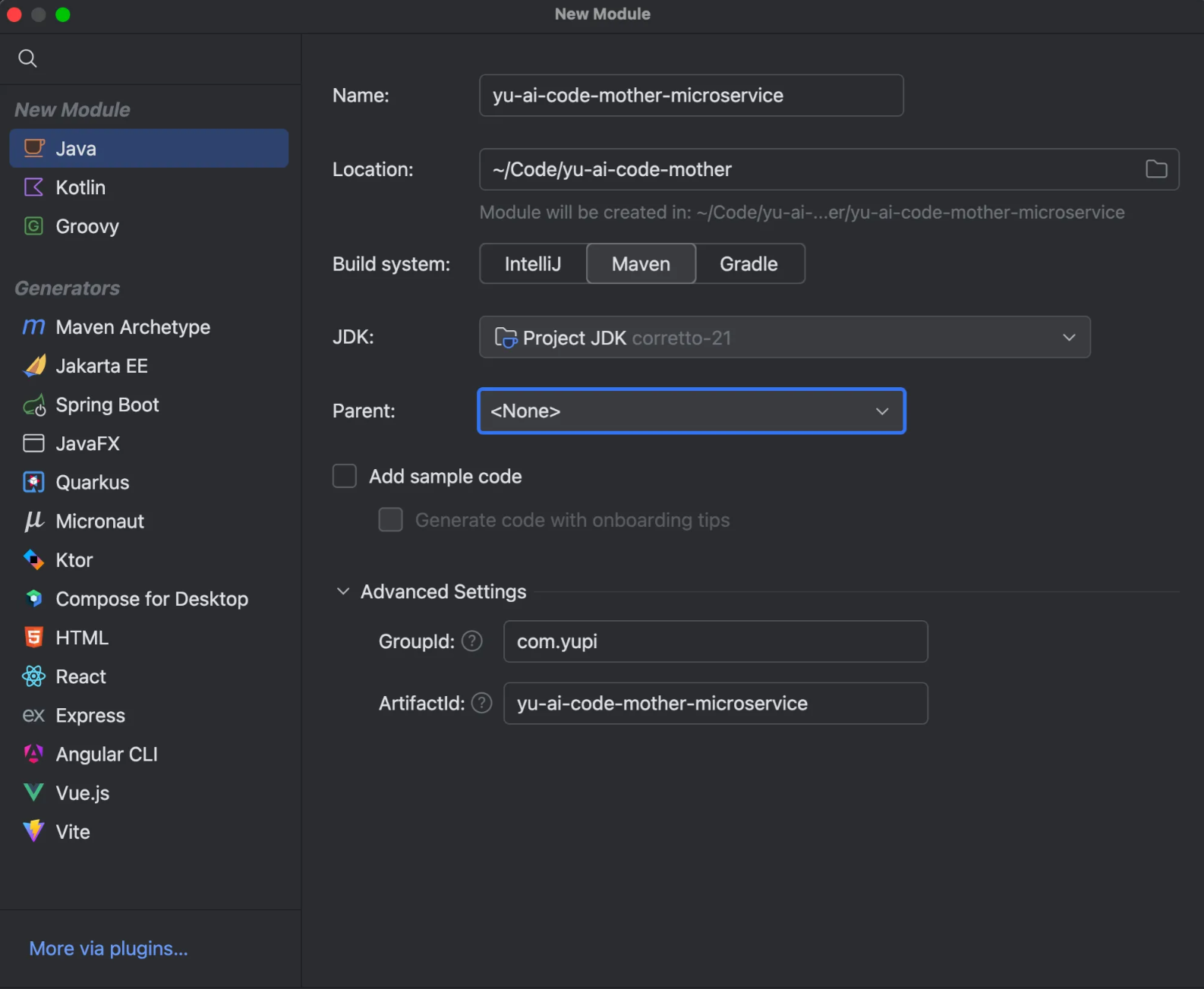Pick the Groovy language icon

click(x=34, y=226)
